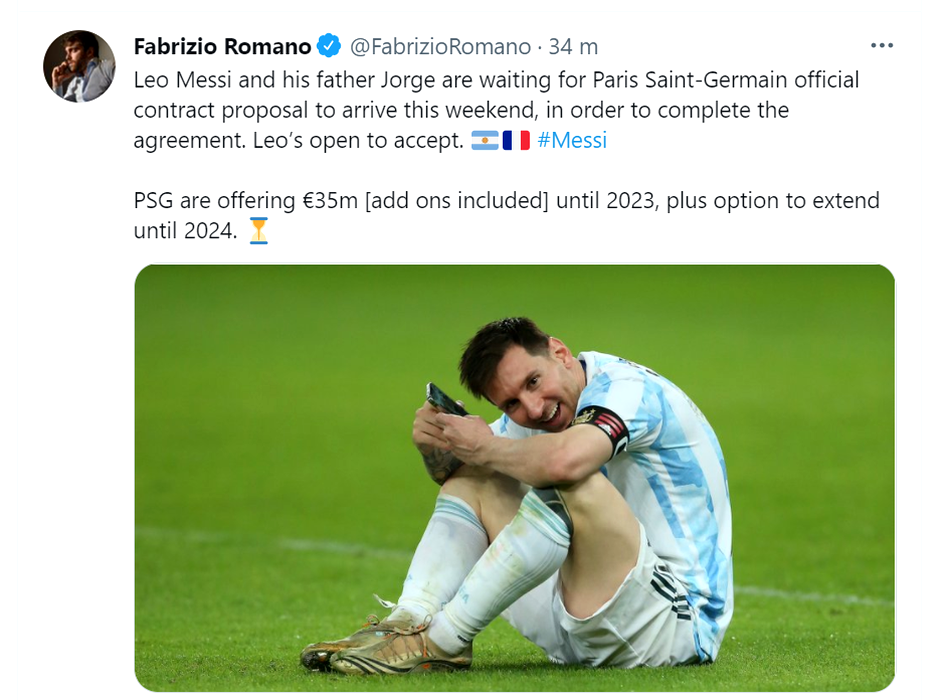Image resolution: width=950 pixels, height=700 pixels.
Task: Click the @FabrizioRomano handle
Action: coord(440,46)
